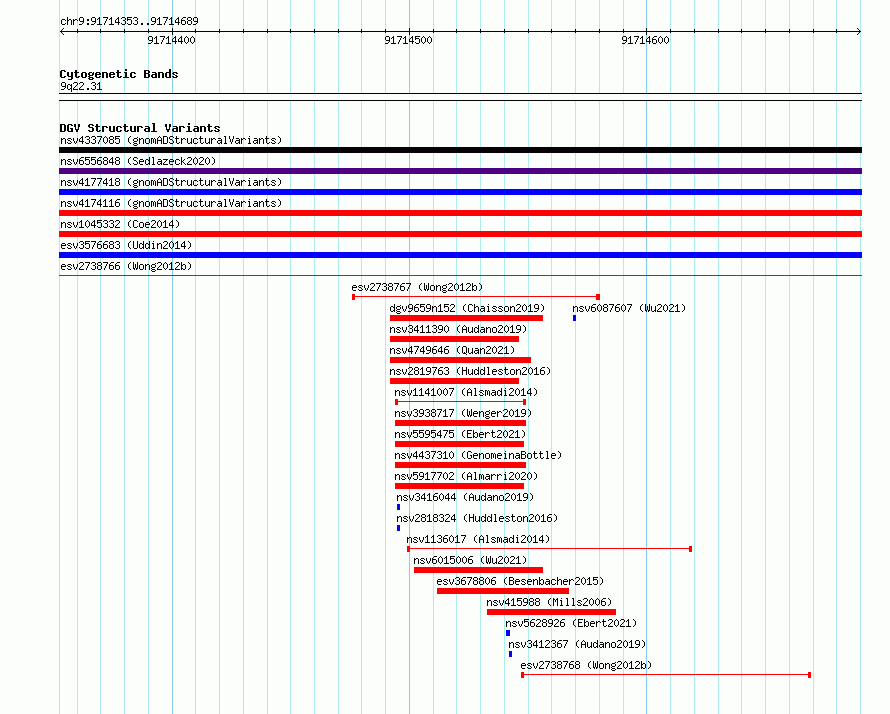This screenshot has height=714, width=890.
Task: Click the red nsv4174116 variant bar
Action: [x=460, y=213]
